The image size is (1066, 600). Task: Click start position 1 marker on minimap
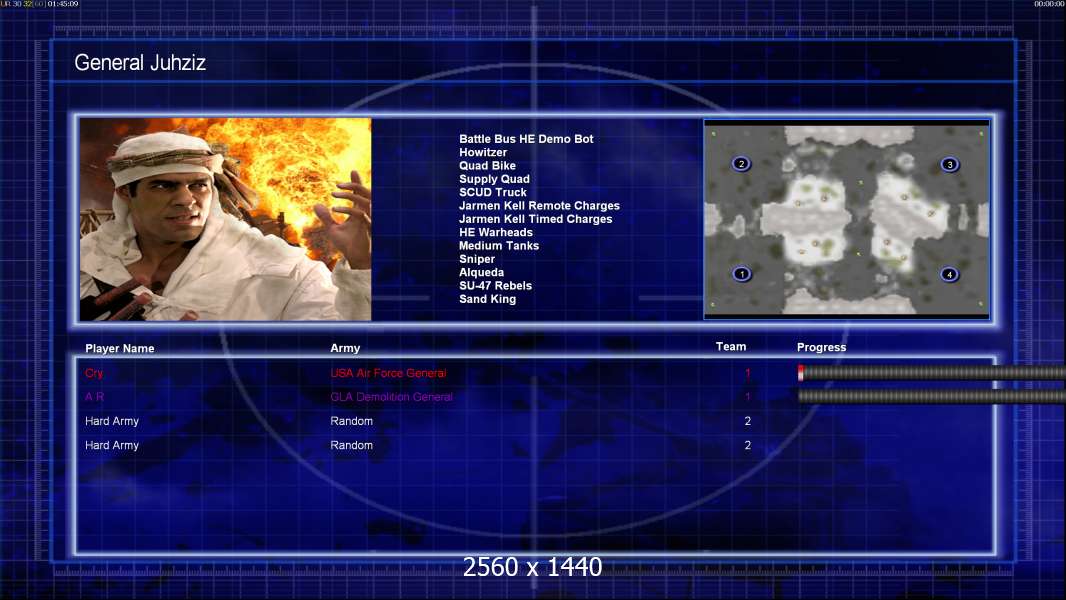tap(742, 274)
